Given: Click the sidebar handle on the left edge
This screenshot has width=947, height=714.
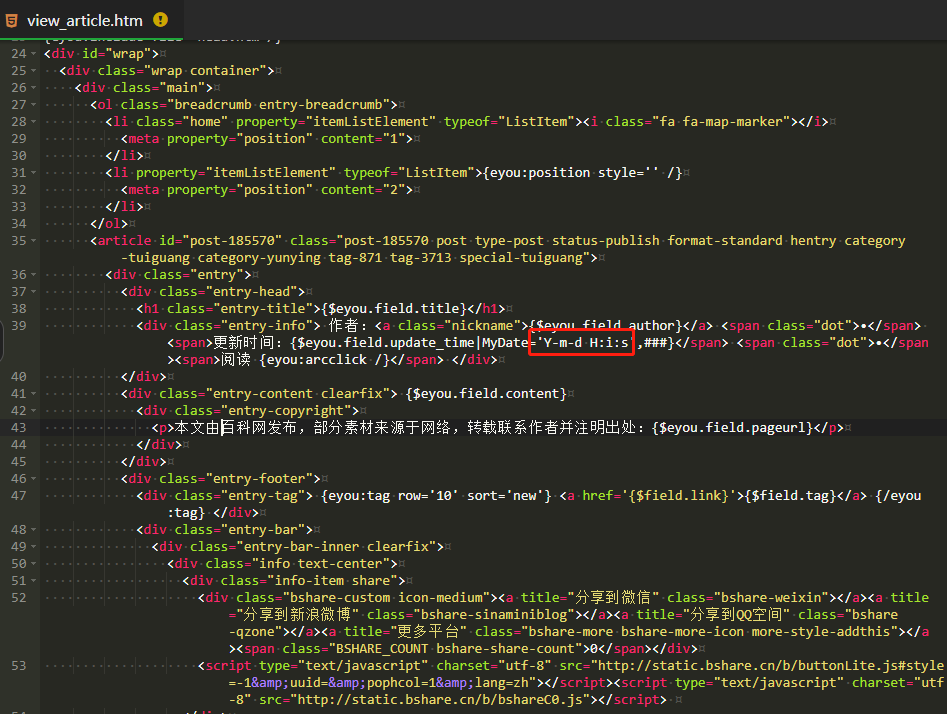Looking at the screenshot, I should (3, 342).
